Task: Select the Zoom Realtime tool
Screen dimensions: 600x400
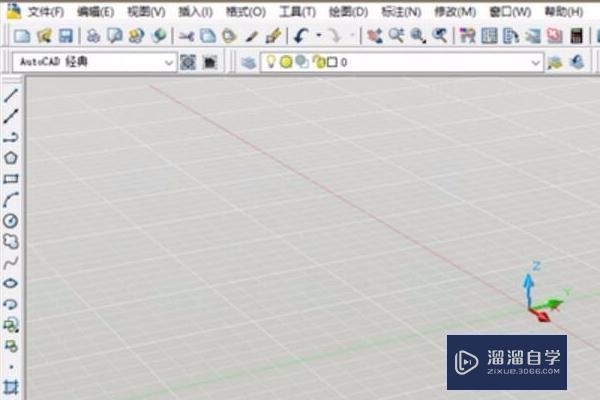Action: [396, 36]
